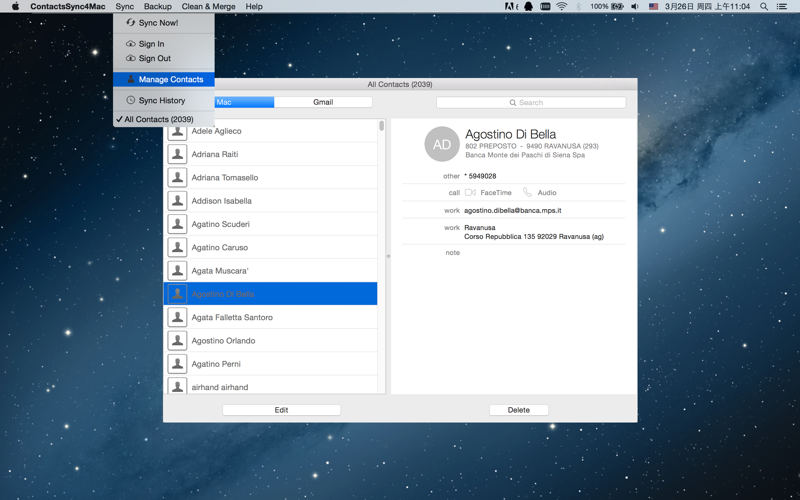Start a FaceTime video call

[x=488, y=193]
